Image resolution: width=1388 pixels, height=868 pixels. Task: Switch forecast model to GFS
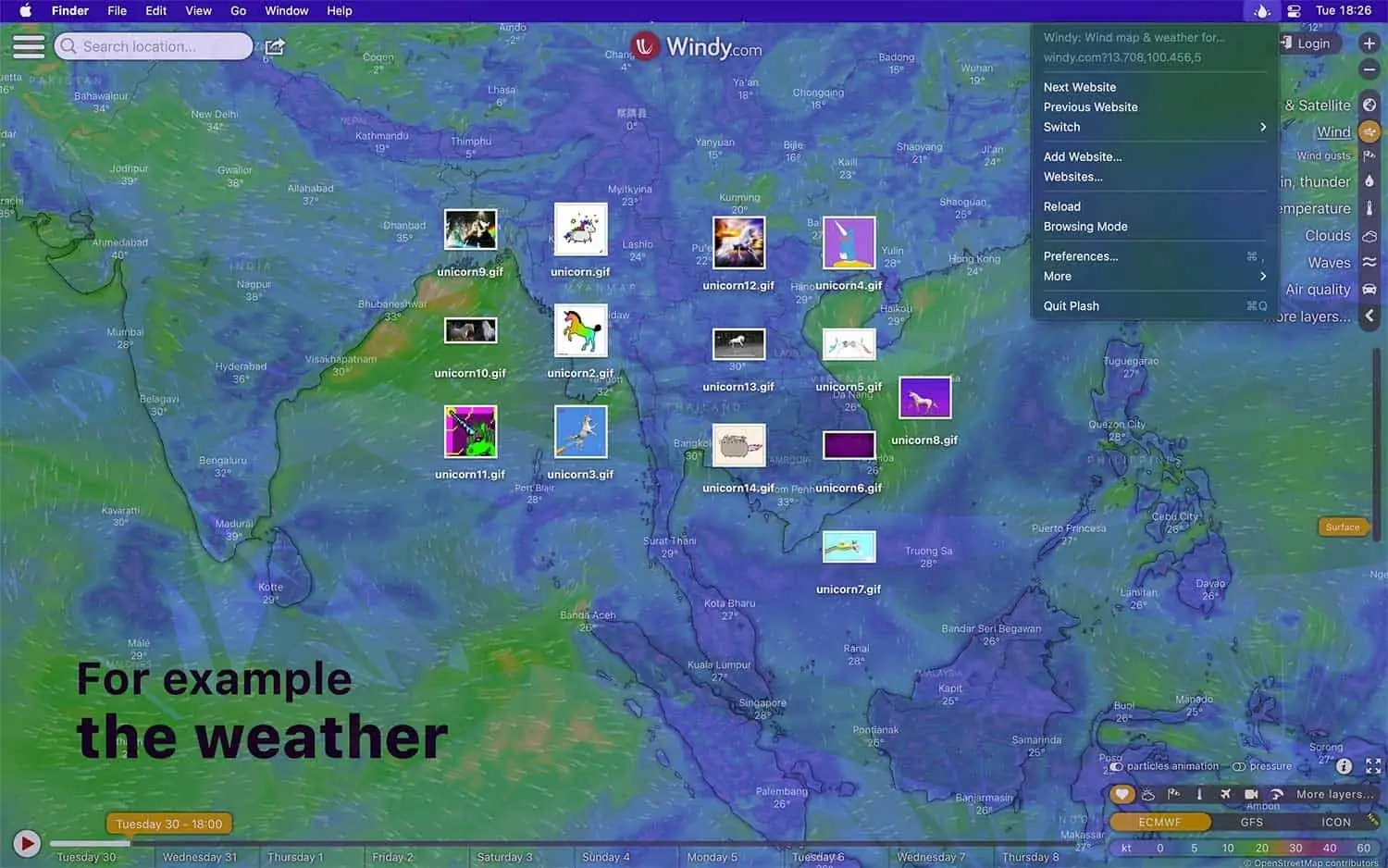tap(1251, 822)
